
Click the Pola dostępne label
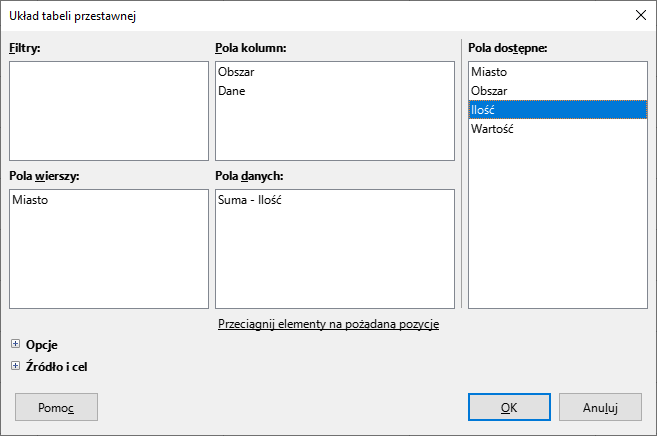point(507,47)
